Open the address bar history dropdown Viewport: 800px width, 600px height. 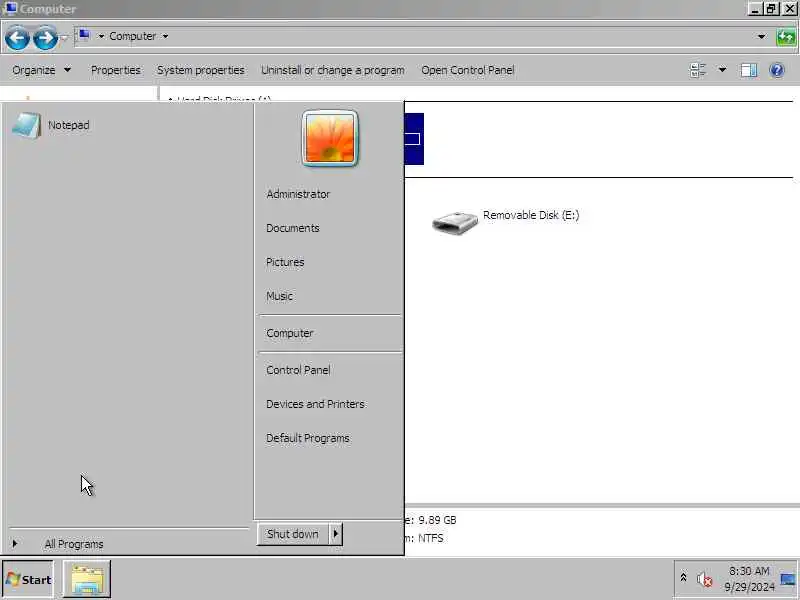pos(761,37)
